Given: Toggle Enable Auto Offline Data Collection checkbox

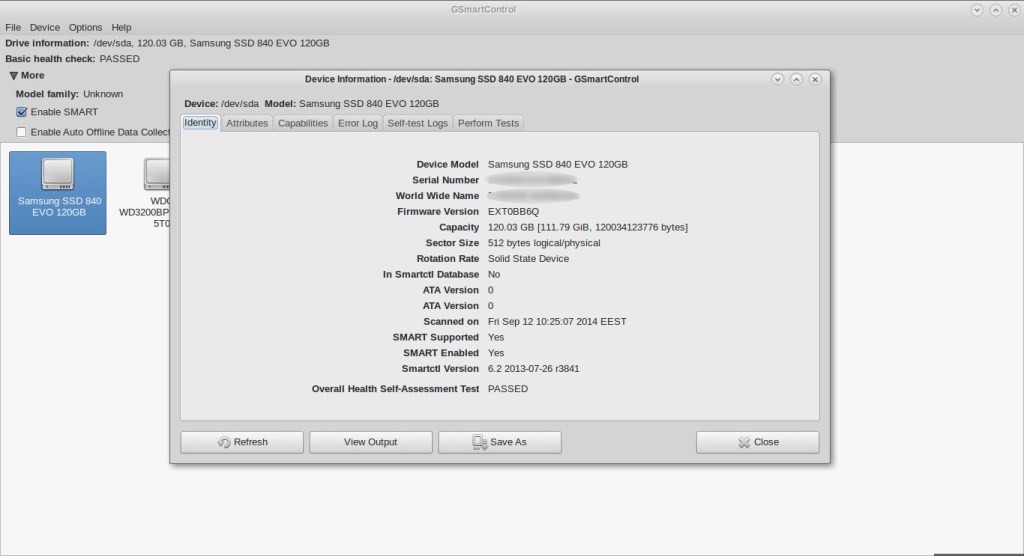Looking at the screenshot, I should 22,132.
